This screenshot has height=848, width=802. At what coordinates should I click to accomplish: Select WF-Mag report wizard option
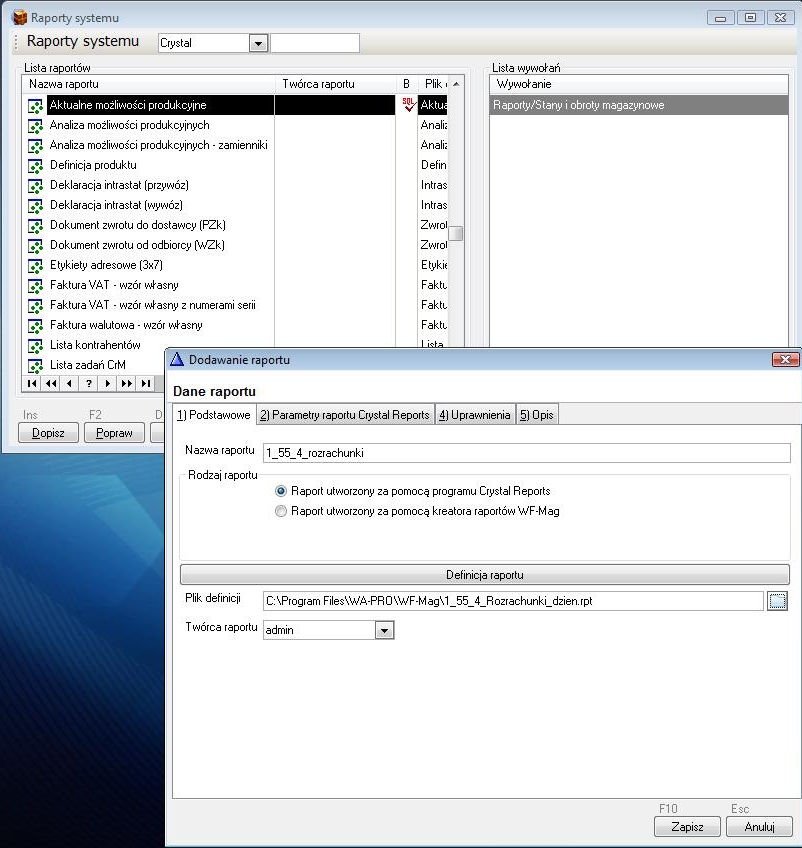(x=281, y=511)
